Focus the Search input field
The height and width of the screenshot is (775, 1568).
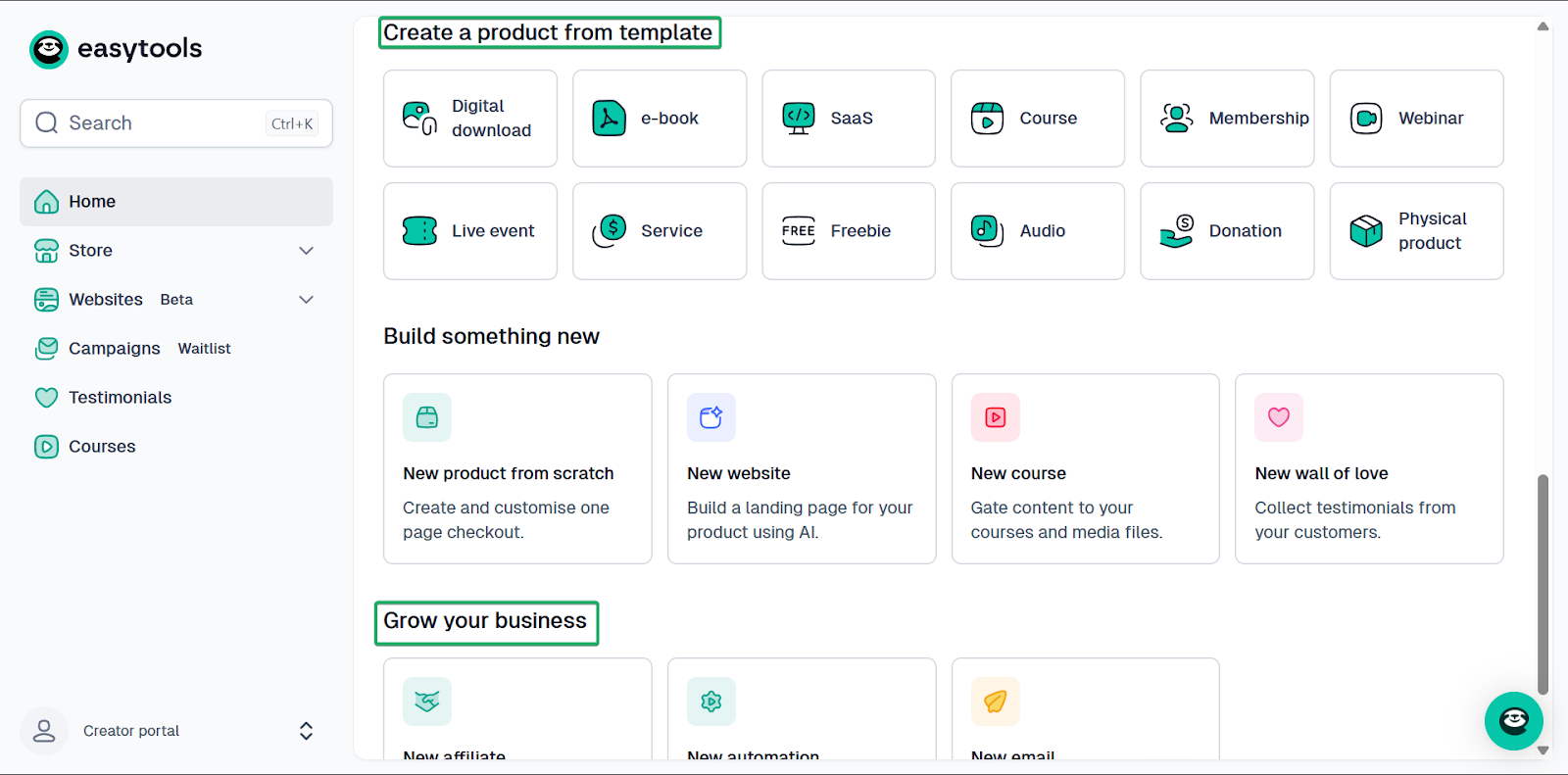(176, 123)
